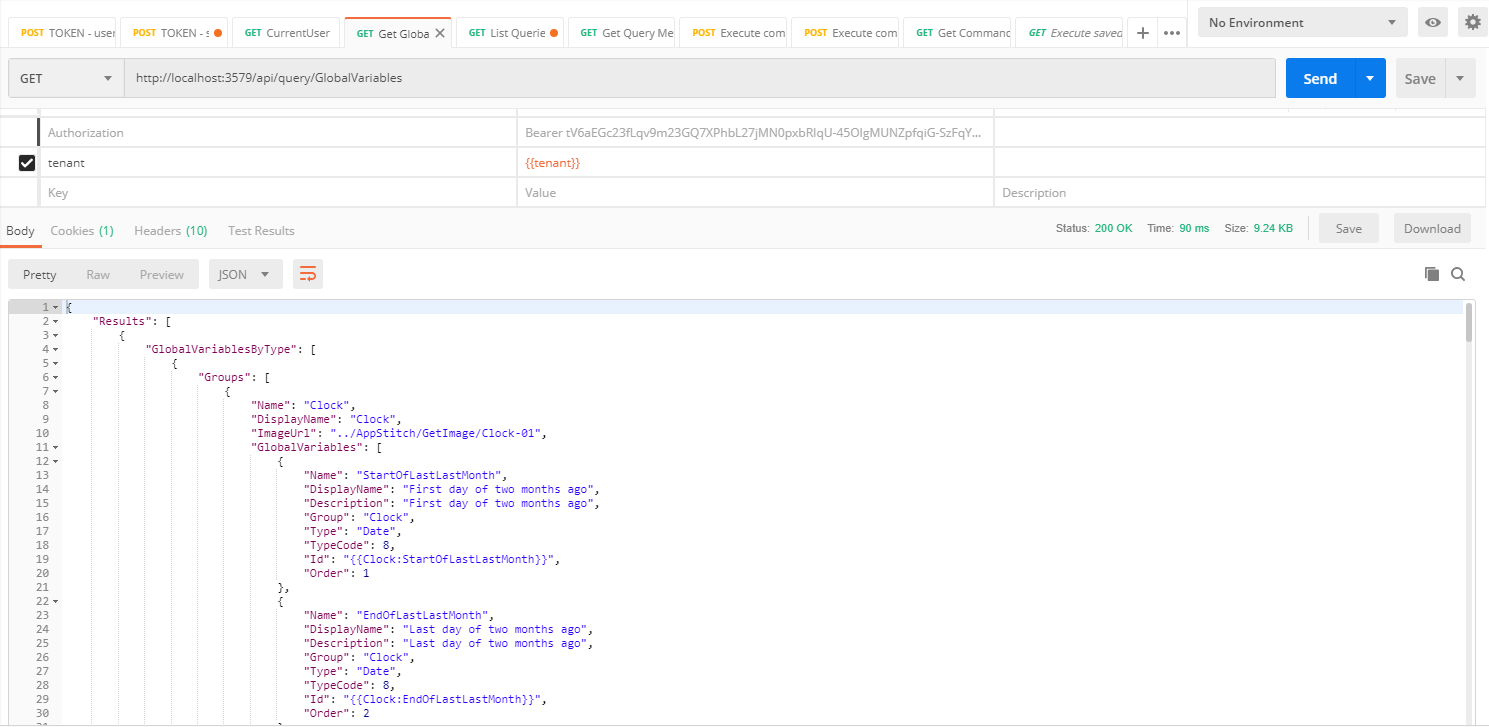
Task: Click the blue Send button
Action: [x=1319, y=78]
